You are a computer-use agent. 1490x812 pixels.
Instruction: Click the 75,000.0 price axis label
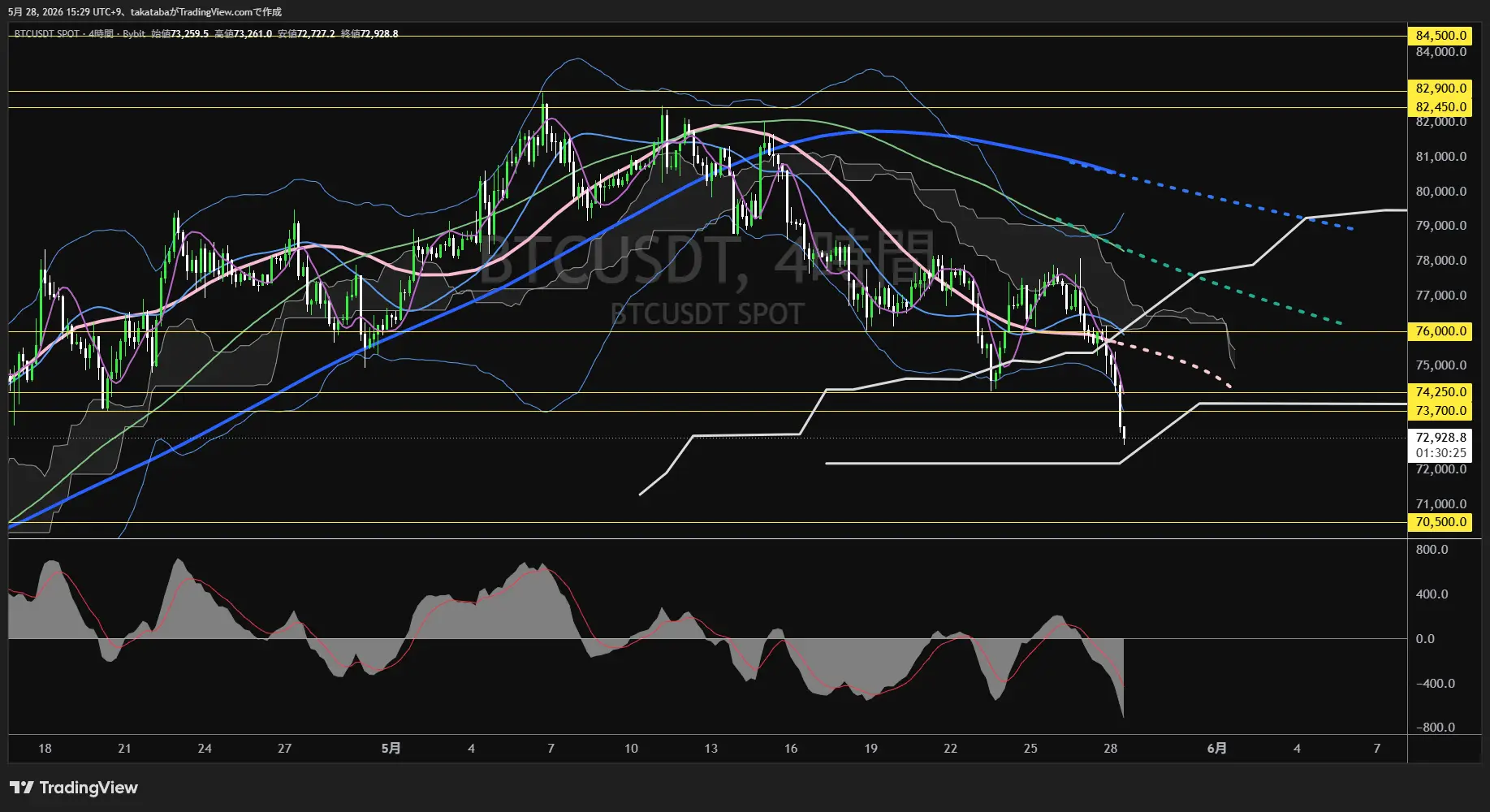click(x=1441, y=365)
